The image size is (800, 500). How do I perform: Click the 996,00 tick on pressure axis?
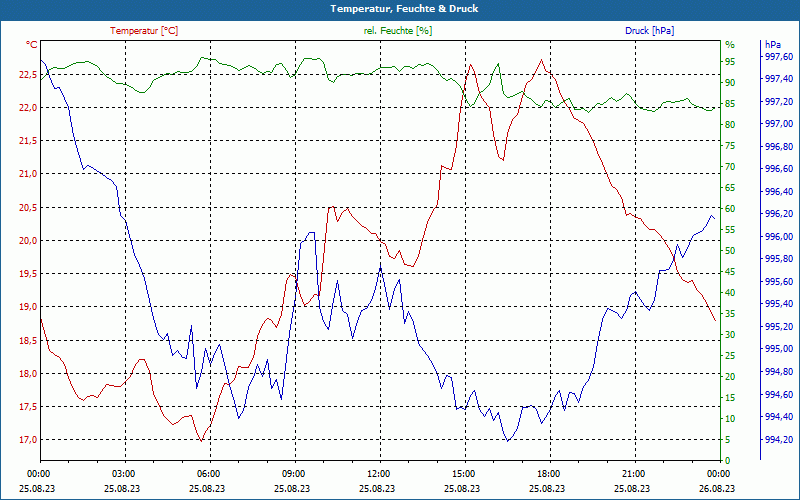click(779, 237)
